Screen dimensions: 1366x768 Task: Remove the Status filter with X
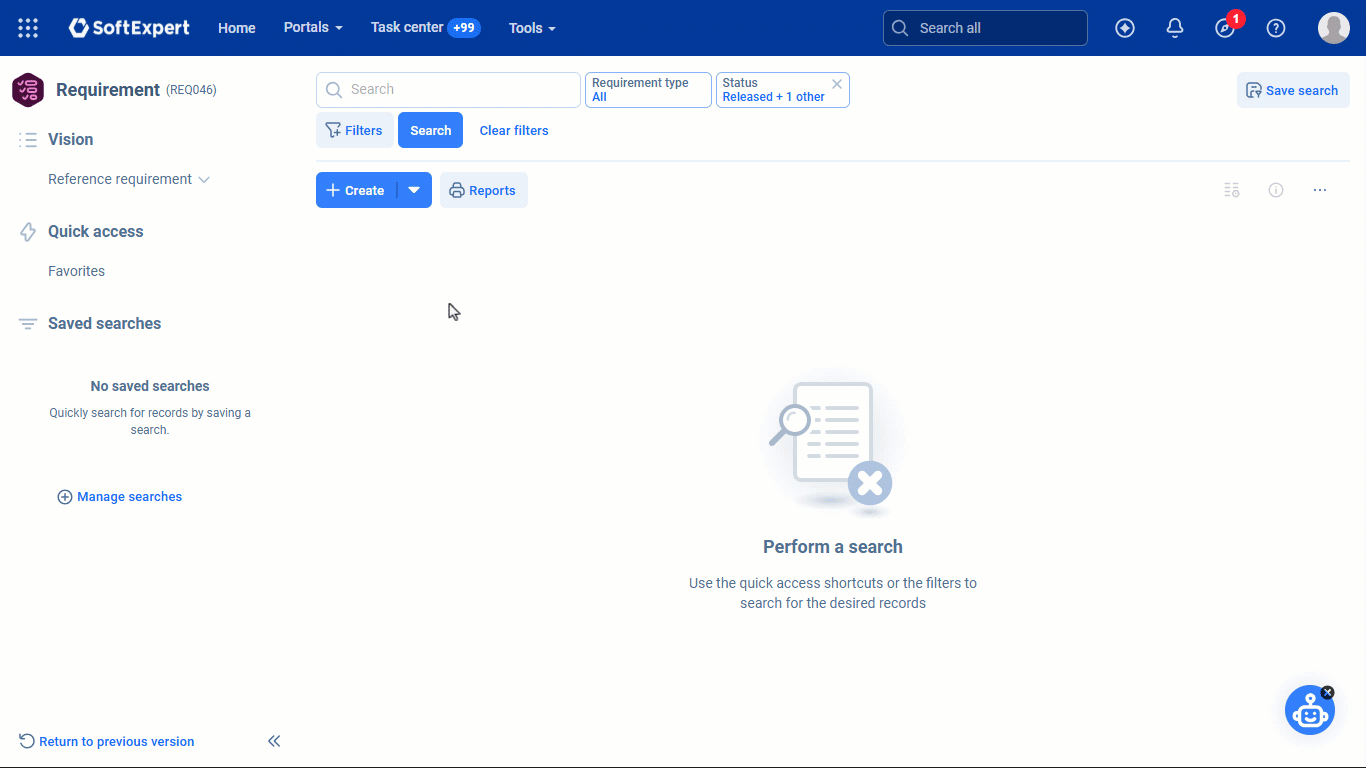point(837,84)
